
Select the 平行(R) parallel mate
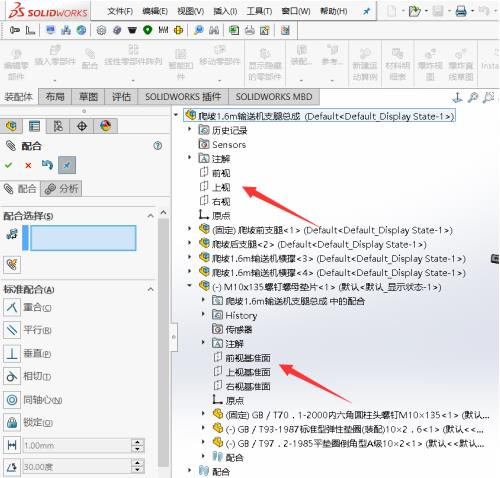click(27, 330)
